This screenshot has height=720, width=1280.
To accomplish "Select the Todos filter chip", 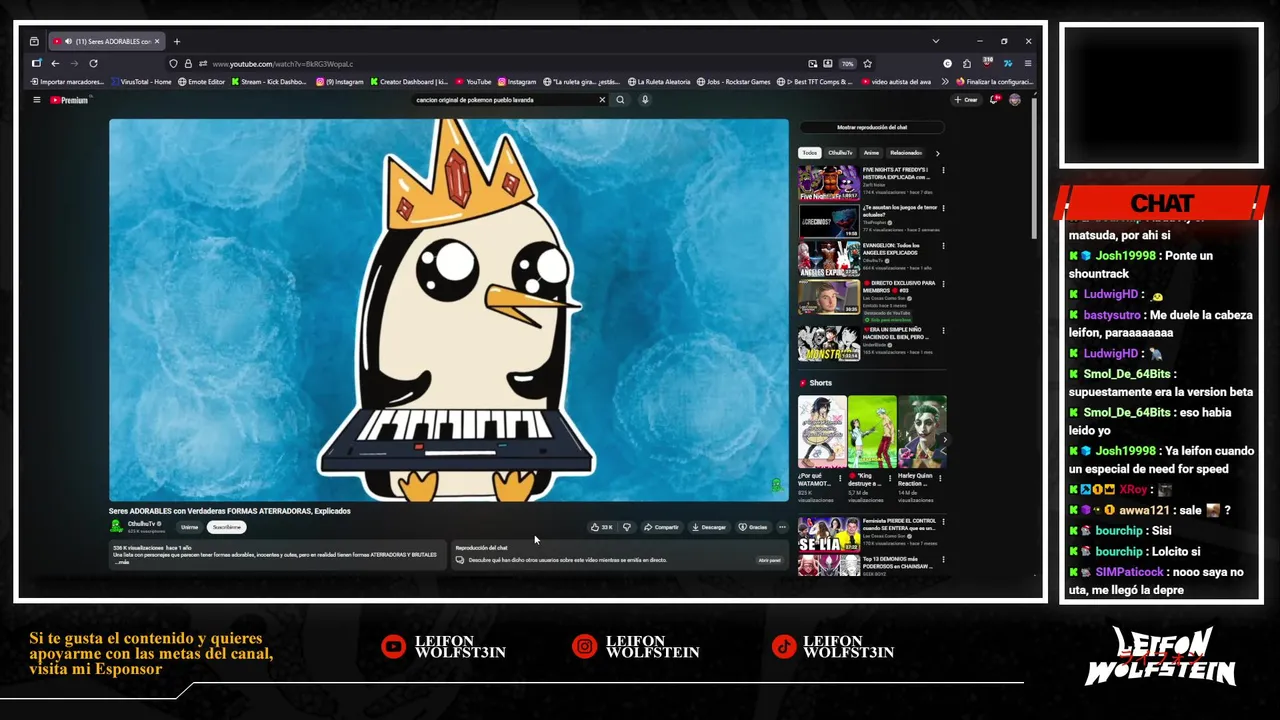I will (x=810, y=153).
